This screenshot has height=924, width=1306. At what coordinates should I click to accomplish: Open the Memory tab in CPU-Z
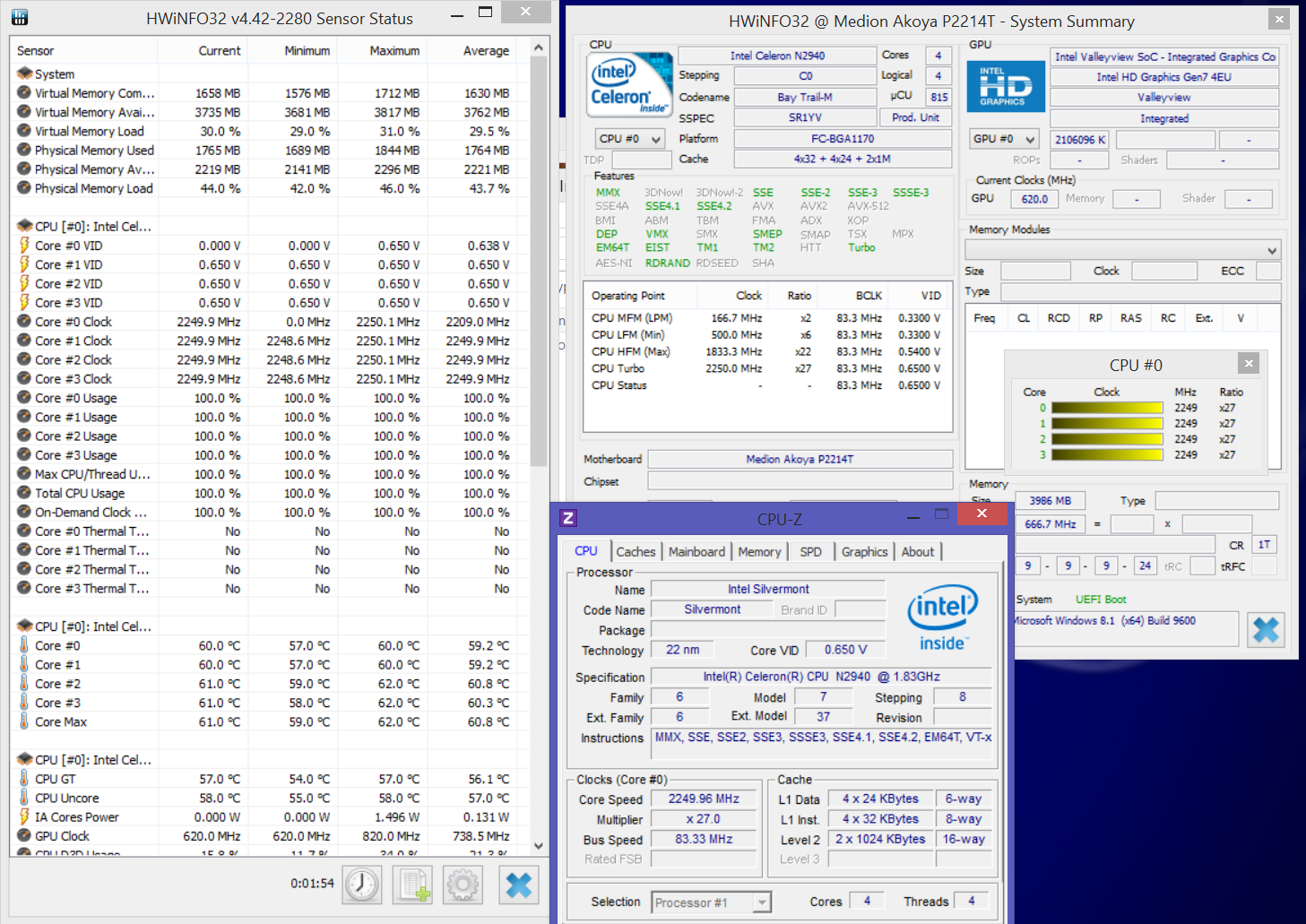[x=759, y=552]
